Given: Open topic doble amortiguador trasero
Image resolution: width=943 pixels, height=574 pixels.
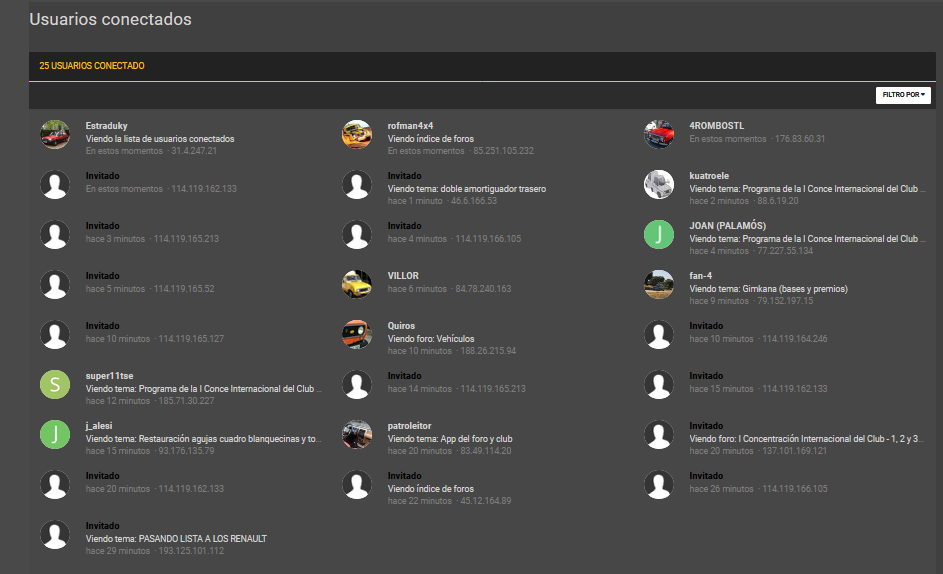Looking at the screenshot, I should [x=493, y=189].
